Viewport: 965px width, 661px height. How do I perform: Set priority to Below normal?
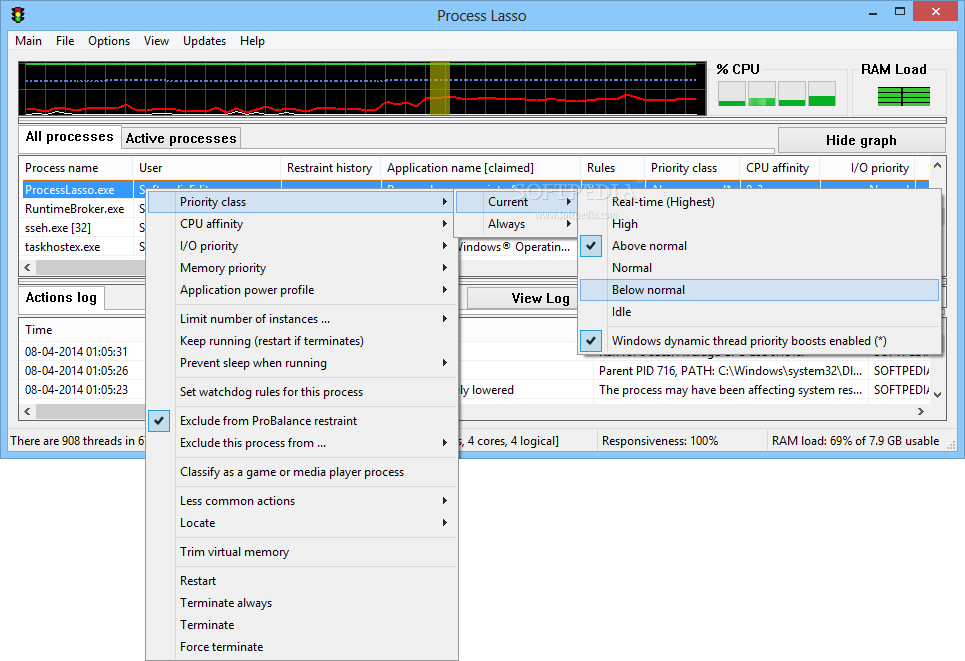(x=759, y=290)
